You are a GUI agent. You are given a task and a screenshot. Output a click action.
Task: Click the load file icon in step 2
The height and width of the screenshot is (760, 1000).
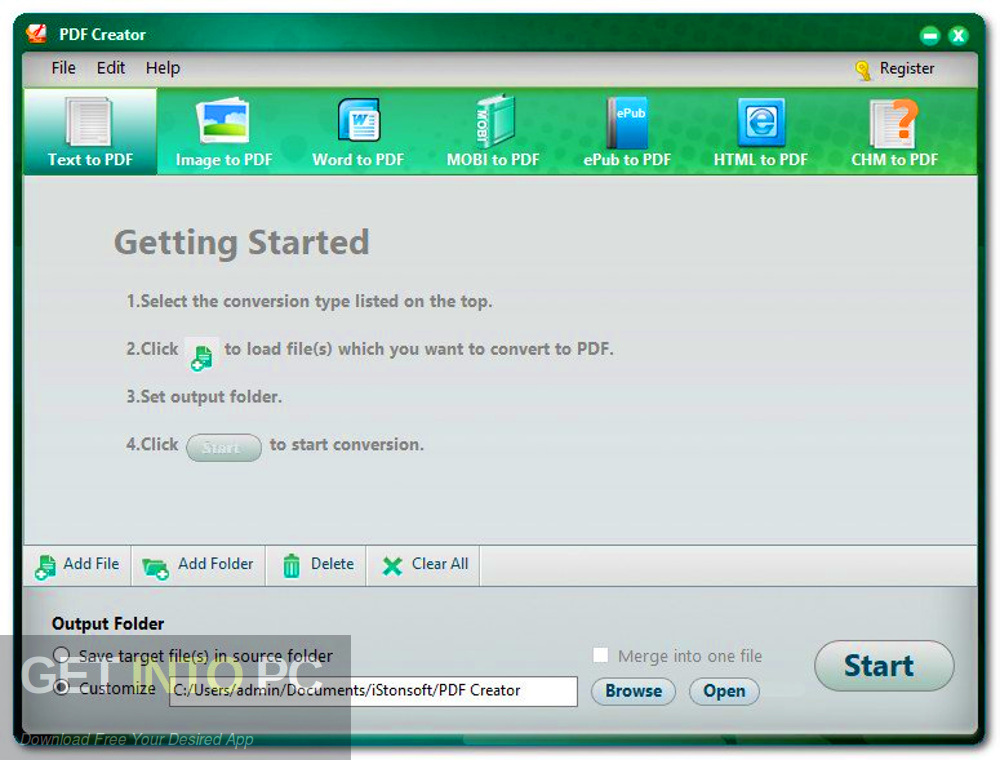(x=202, y=355)
